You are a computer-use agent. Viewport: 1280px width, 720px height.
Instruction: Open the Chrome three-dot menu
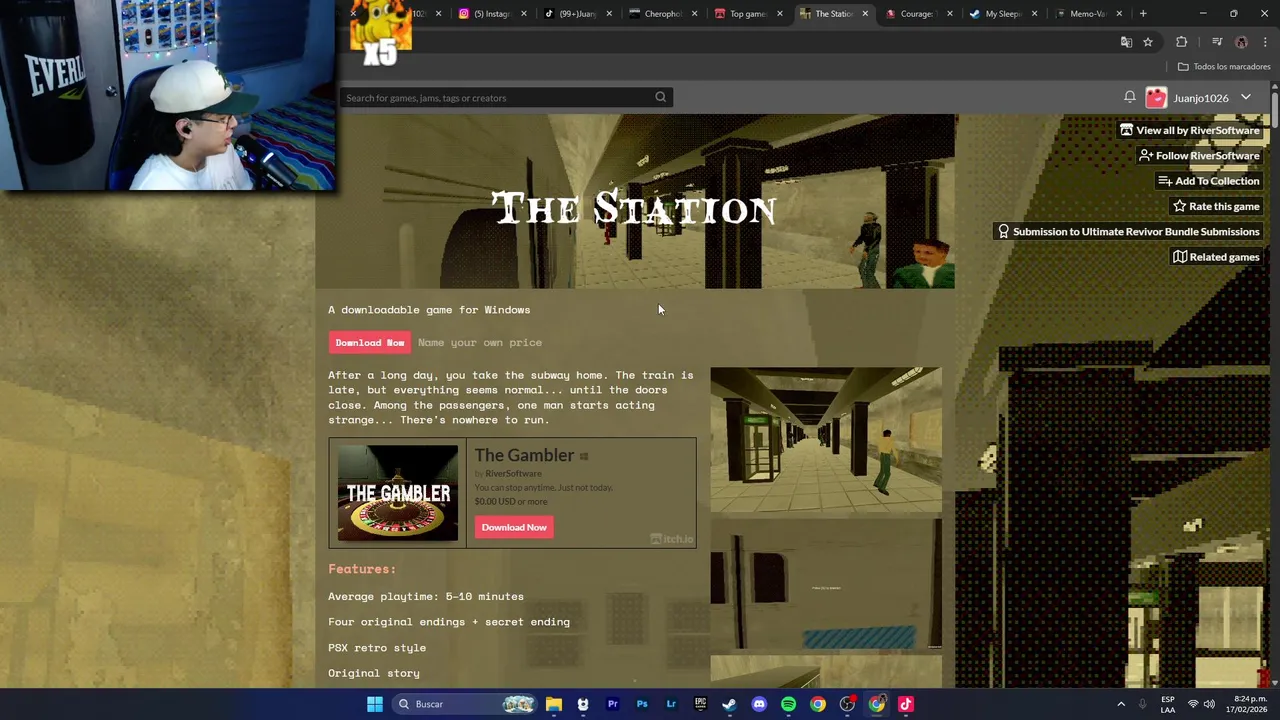[1265, 42]
